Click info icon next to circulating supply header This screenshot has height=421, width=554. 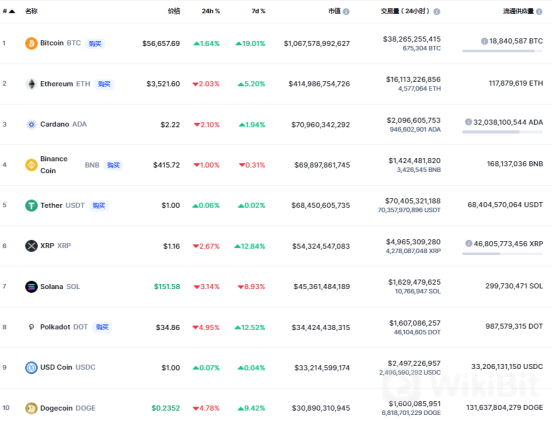click(539, 12)
